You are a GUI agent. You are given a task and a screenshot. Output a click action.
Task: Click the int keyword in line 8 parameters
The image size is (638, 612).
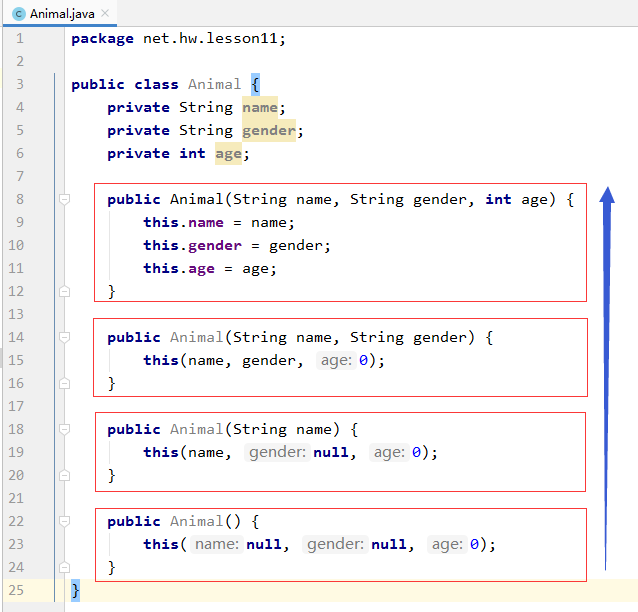498,199
